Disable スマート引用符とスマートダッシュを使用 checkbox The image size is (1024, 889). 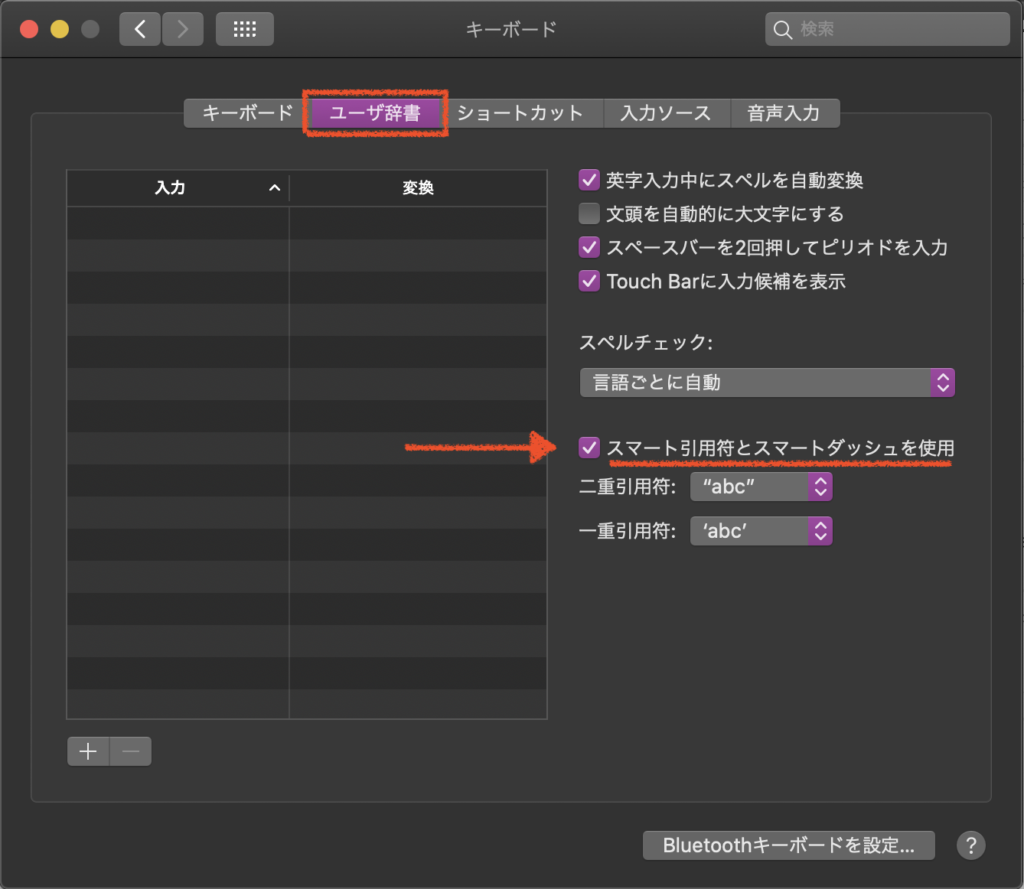[589, 447]
